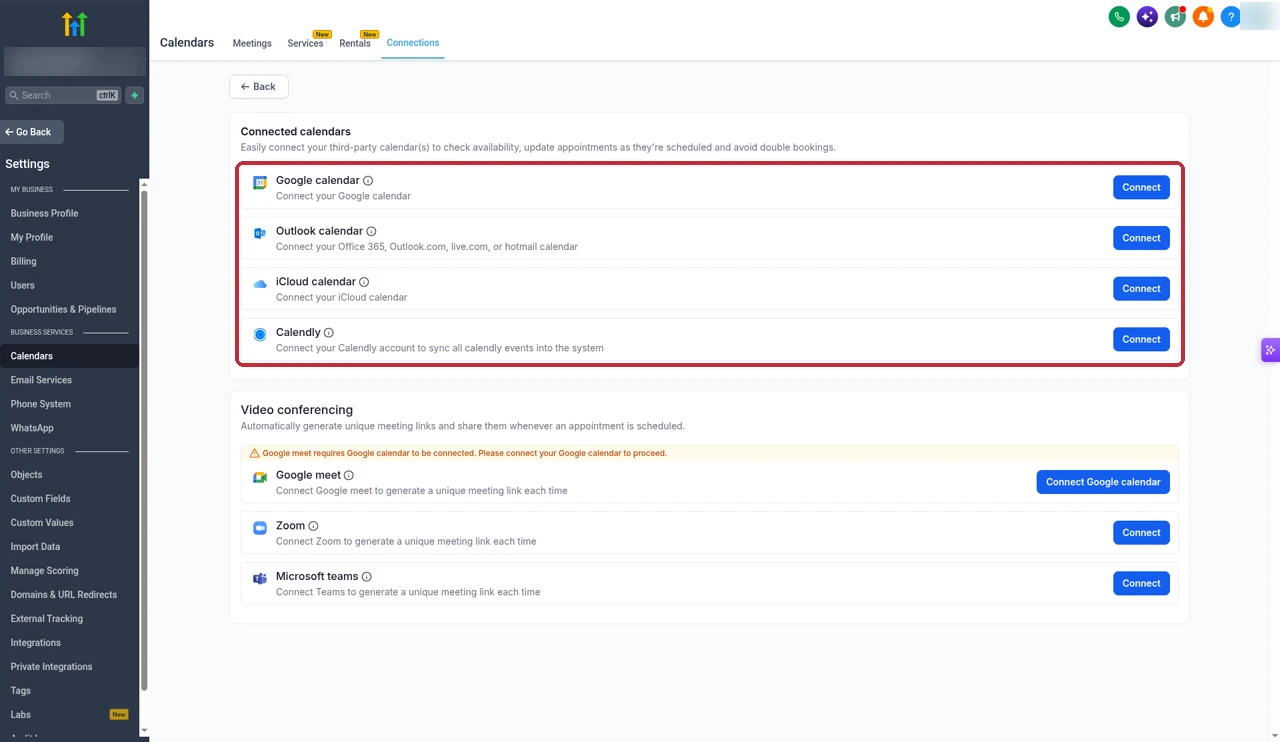This screenshot has height=742, width=1280.
Task: Show info tooltip for Google meet
Action: point(349,475)
